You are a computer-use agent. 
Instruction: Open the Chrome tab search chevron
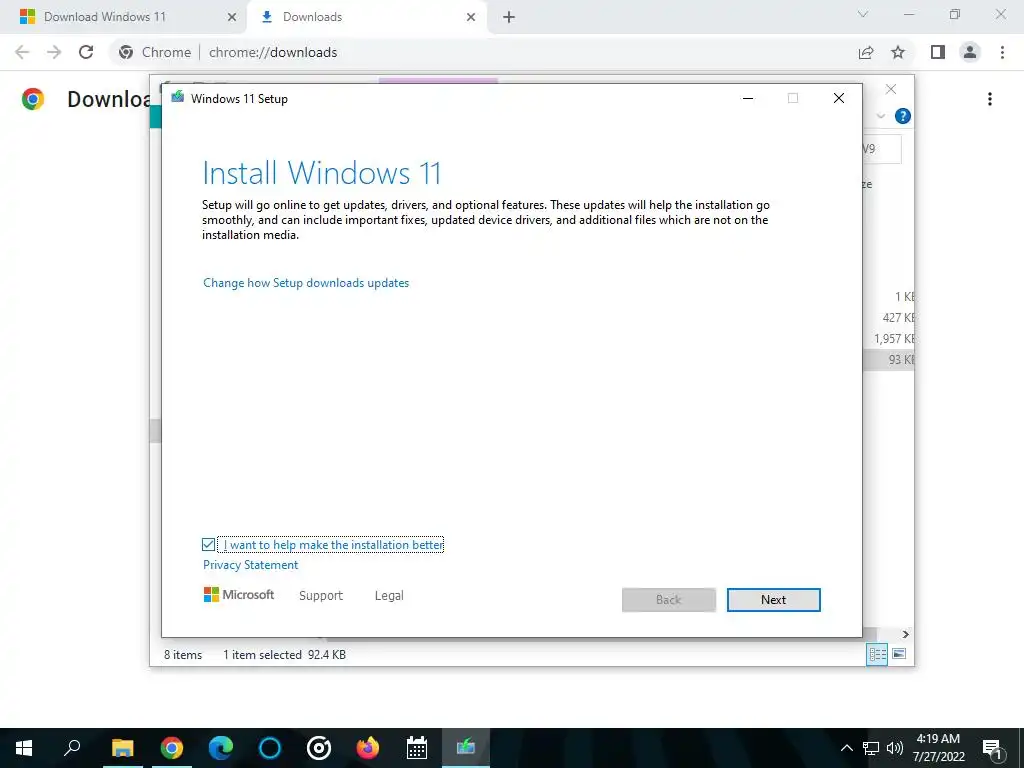863,14
